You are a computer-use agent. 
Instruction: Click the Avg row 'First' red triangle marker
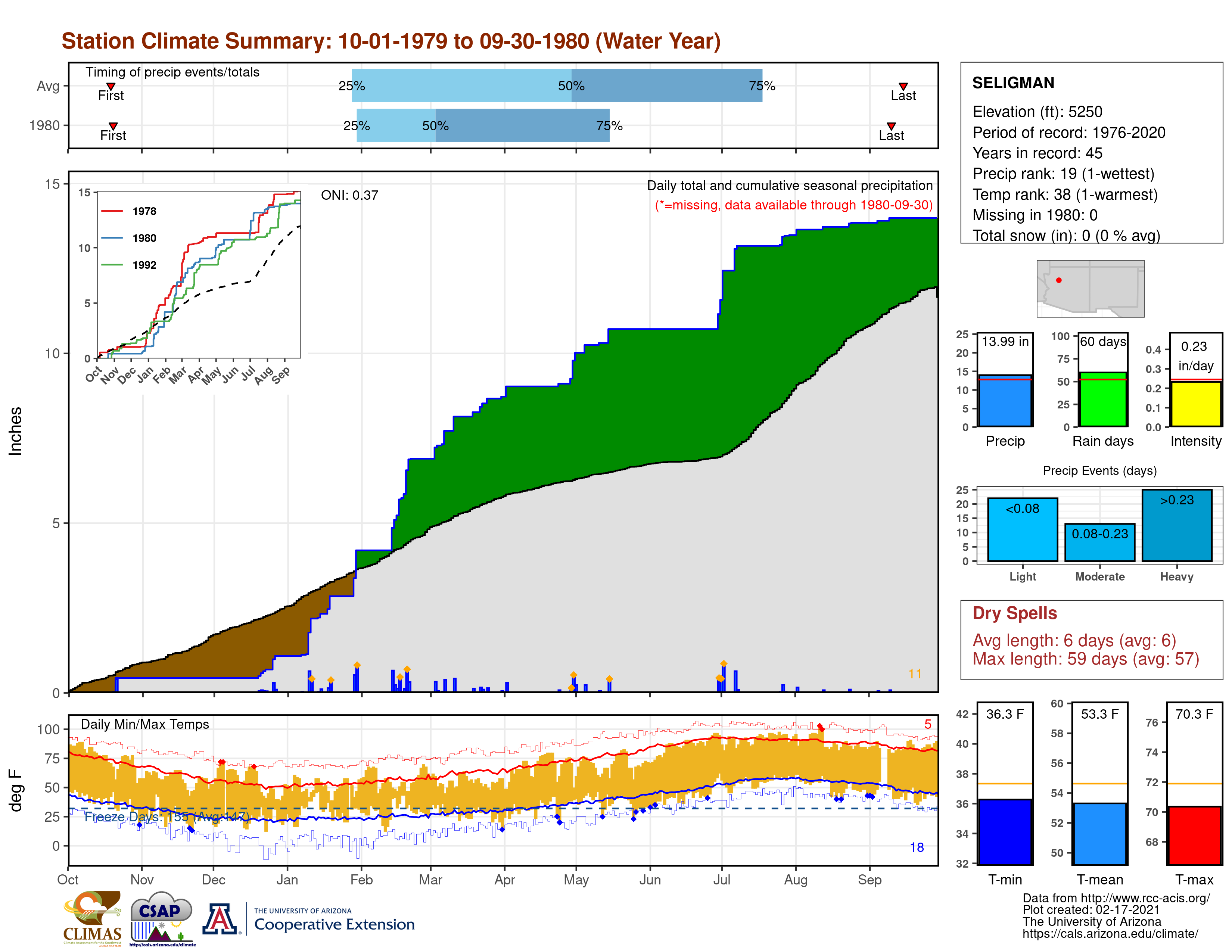click(x=111, y=86)
